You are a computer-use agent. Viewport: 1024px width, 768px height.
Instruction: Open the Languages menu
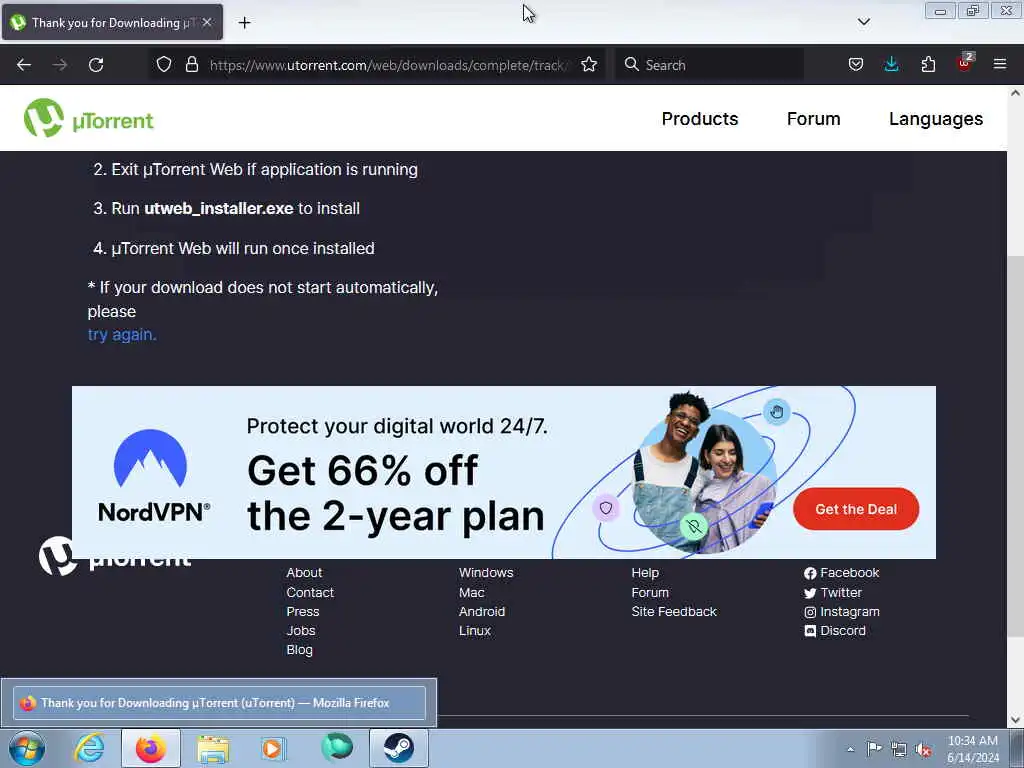coord(936,119)
